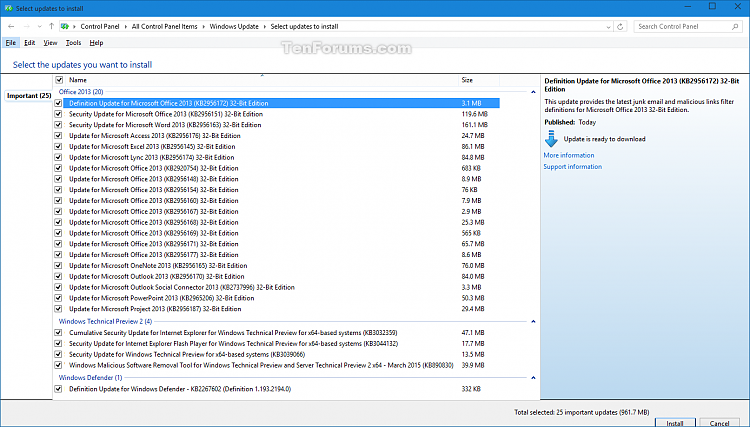Open recent locations dropdown arrow
The width and height of the screenshot is (750, 427).
point(39,27)
